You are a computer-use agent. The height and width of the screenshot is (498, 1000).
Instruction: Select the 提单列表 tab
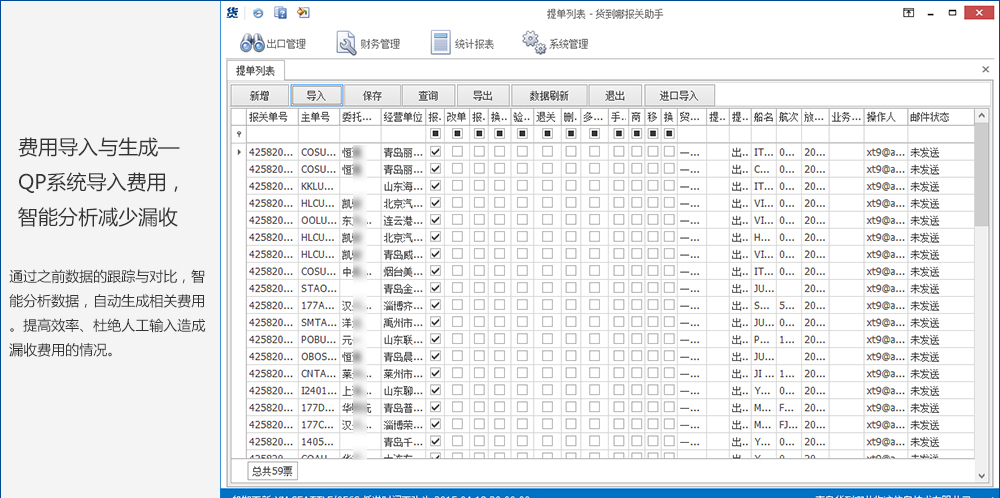(256, 70)
